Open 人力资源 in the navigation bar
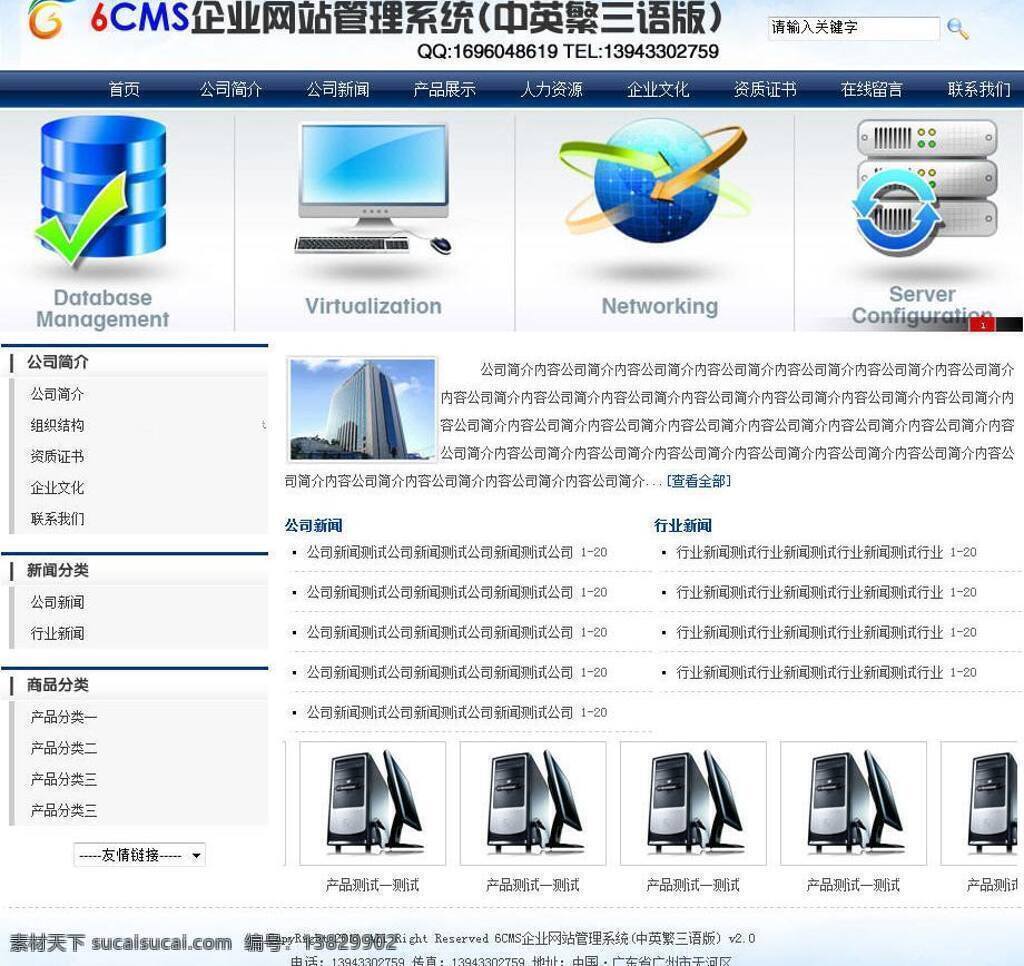The height and width of the screenshot is (966, 1024). pyautogui.click(x=551, y=89)
